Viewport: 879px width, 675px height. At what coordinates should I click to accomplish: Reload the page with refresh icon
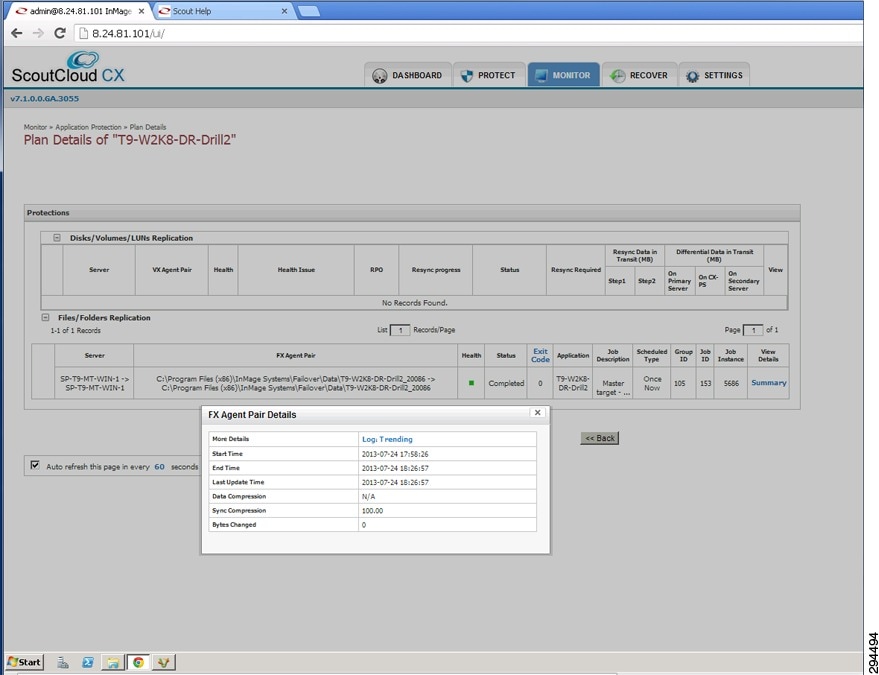(60, 33)
